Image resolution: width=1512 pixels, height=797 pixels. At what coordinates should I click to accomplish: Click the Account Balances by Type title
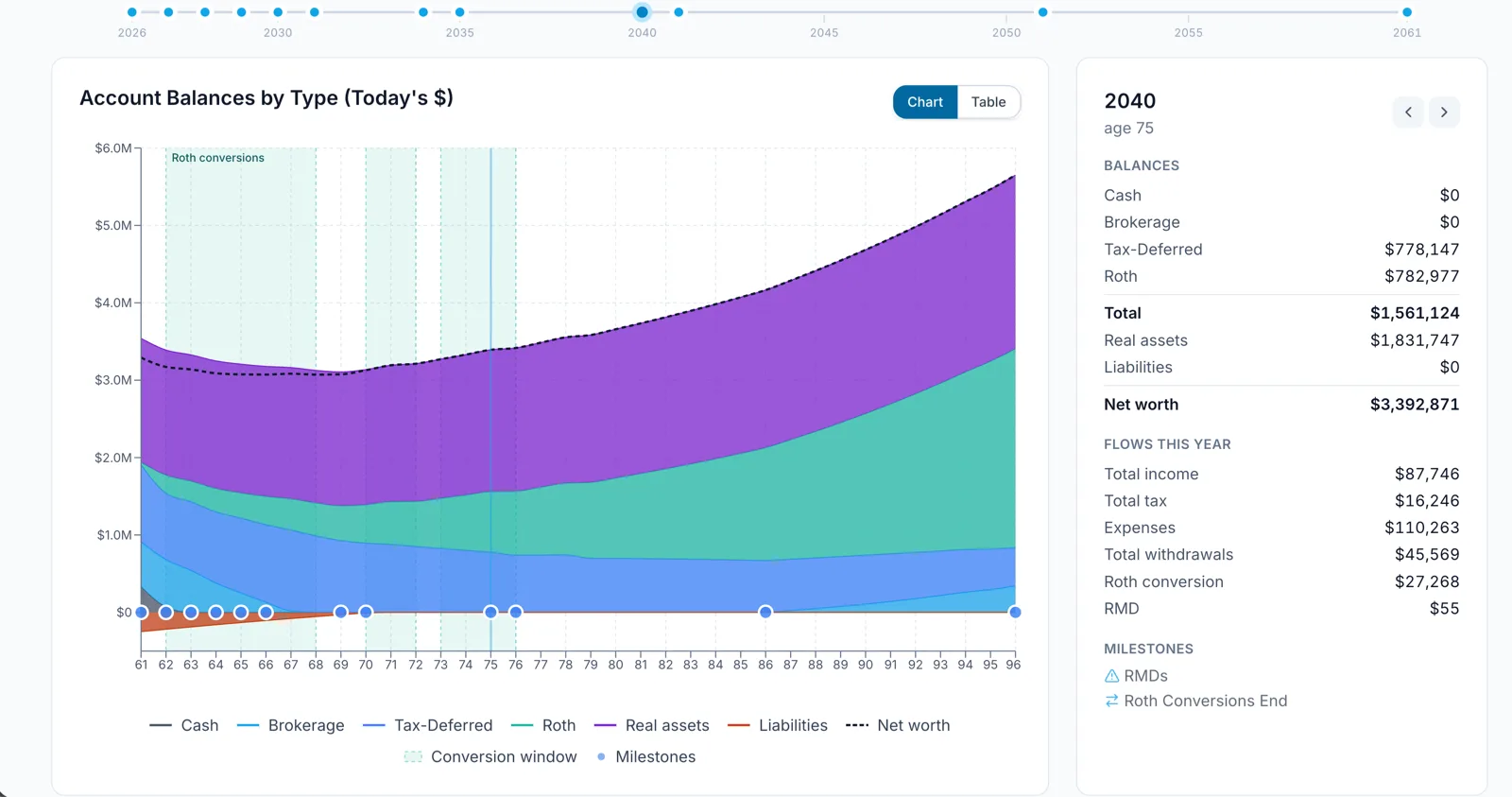tap(266, 98)
